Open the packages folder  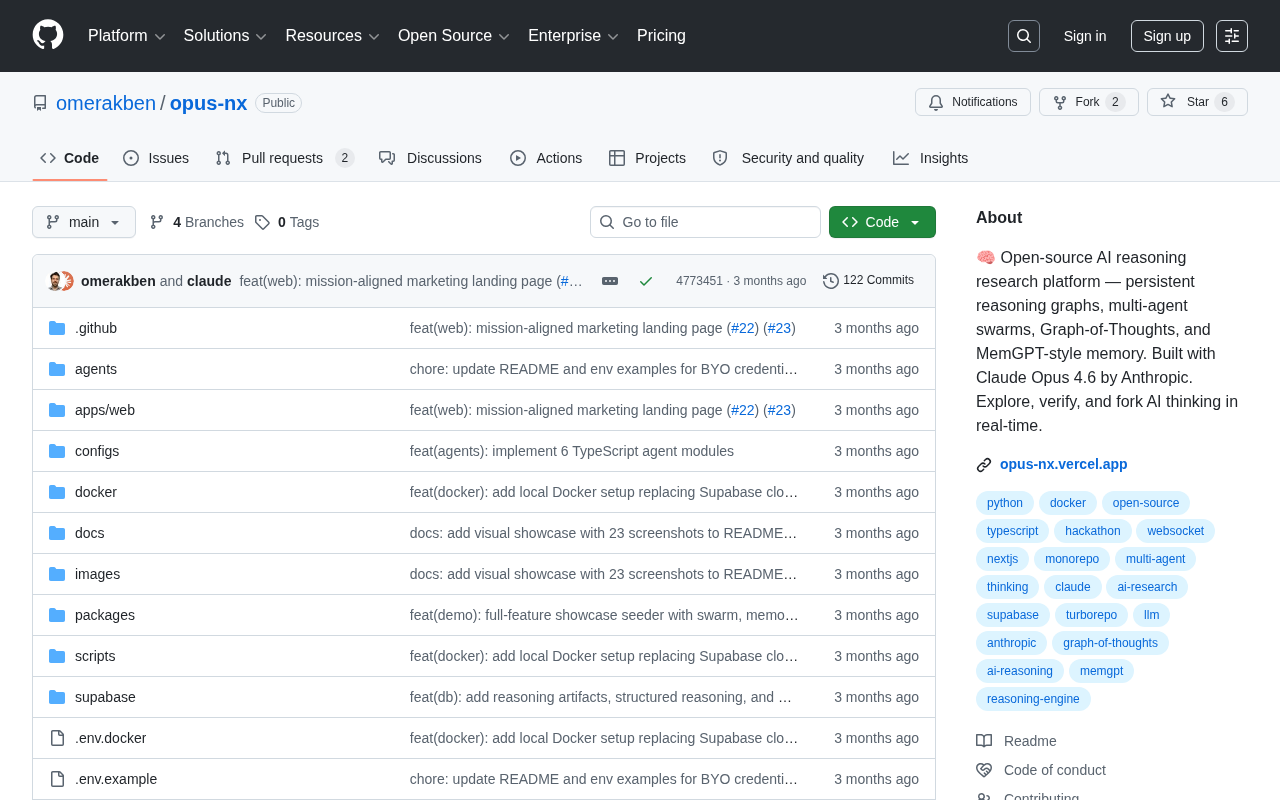tap(105, 615)
